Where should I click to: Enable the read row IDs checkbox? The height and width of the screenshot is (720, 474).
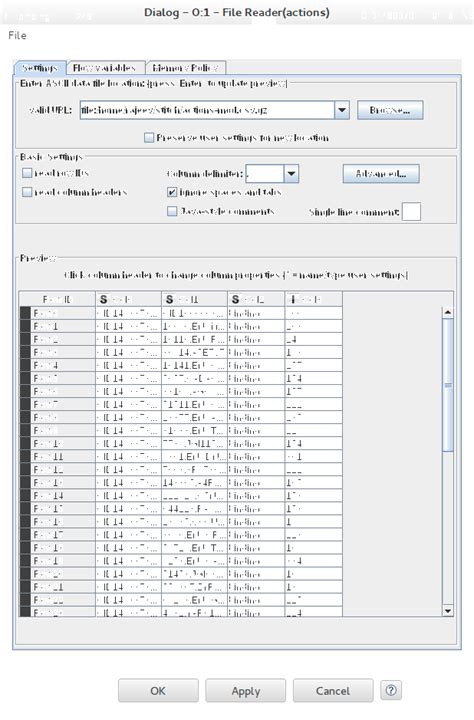tap(27, 173)
